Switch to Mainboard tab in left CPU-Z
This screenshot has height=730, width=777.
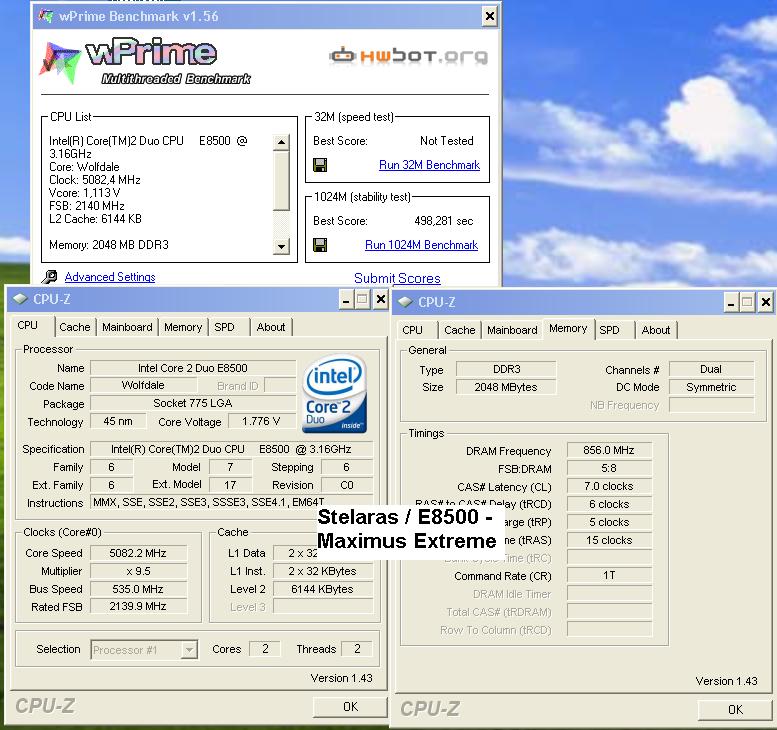point(127,327)
